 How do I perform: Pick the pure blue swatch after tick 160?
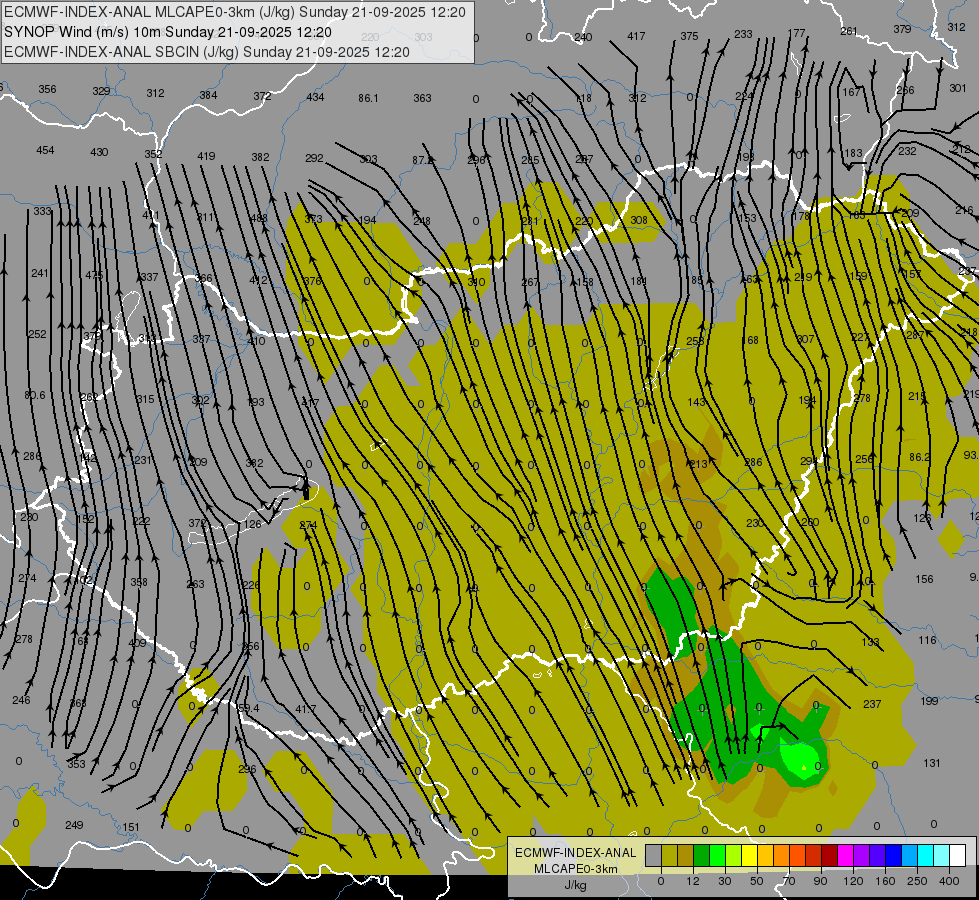pyautogui.click(x=894, y=855)
